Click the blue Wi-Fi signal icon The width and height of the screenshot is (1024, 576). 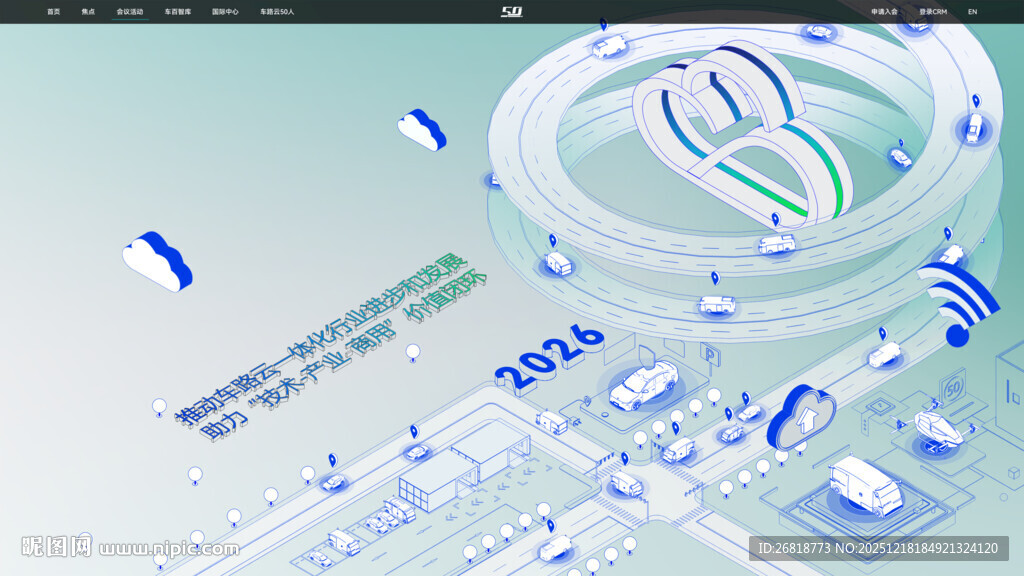960,303
